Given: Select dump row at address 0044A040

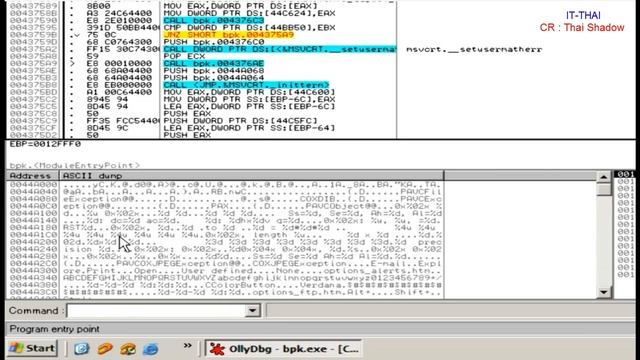Looking at the screenshot, I should [x=225, y=192].
